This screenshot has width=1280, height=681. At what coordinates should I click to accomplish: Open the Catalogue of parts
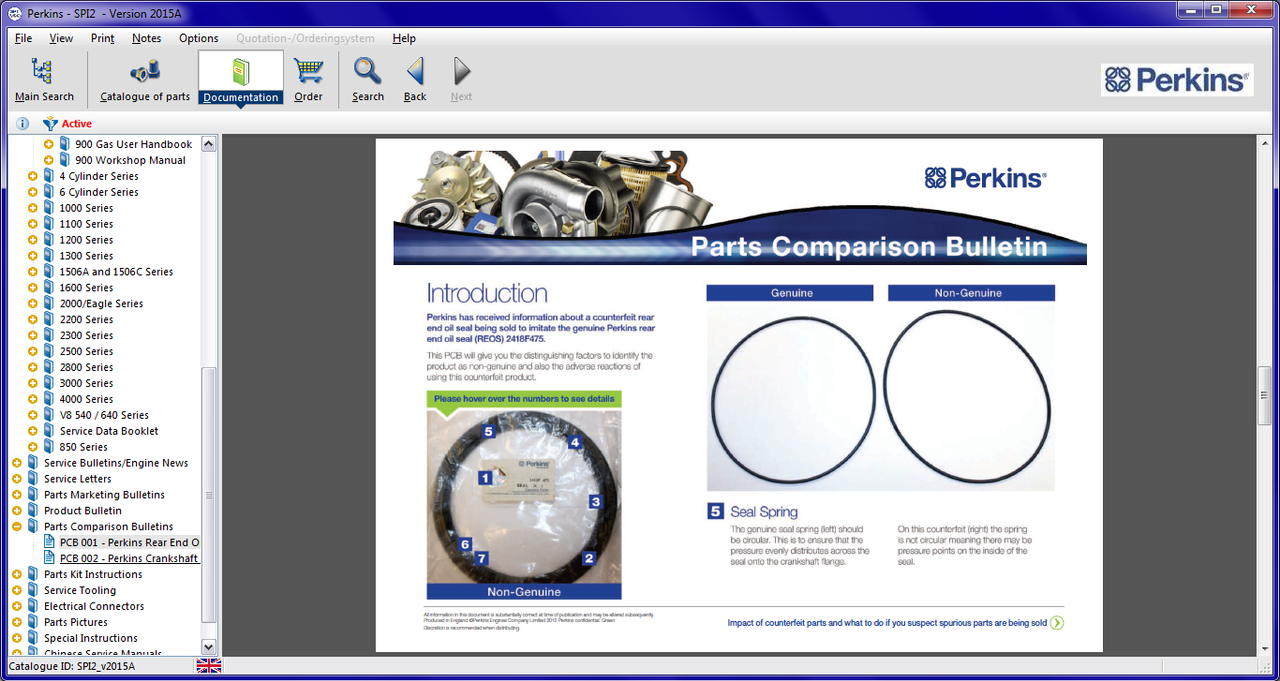click(x=145, y=79)
